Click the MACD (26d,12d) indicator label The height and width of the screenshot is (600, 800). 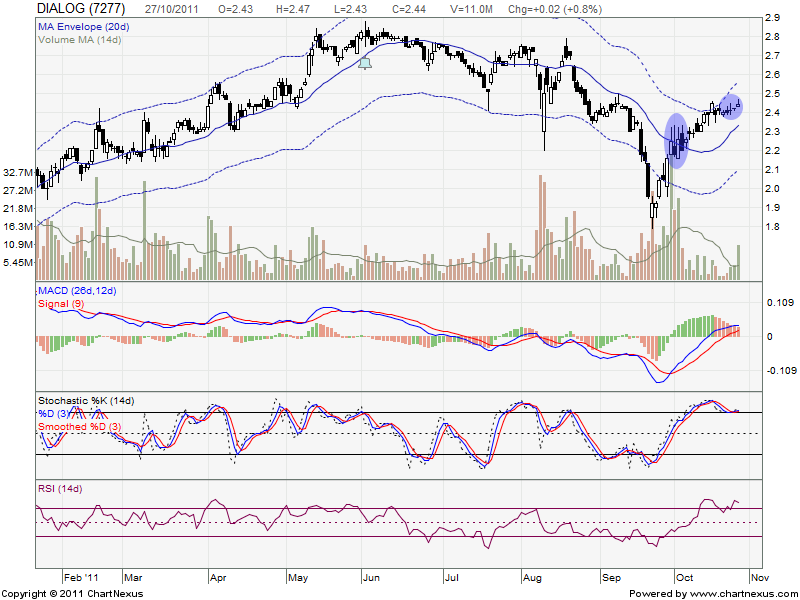[78, 290]
